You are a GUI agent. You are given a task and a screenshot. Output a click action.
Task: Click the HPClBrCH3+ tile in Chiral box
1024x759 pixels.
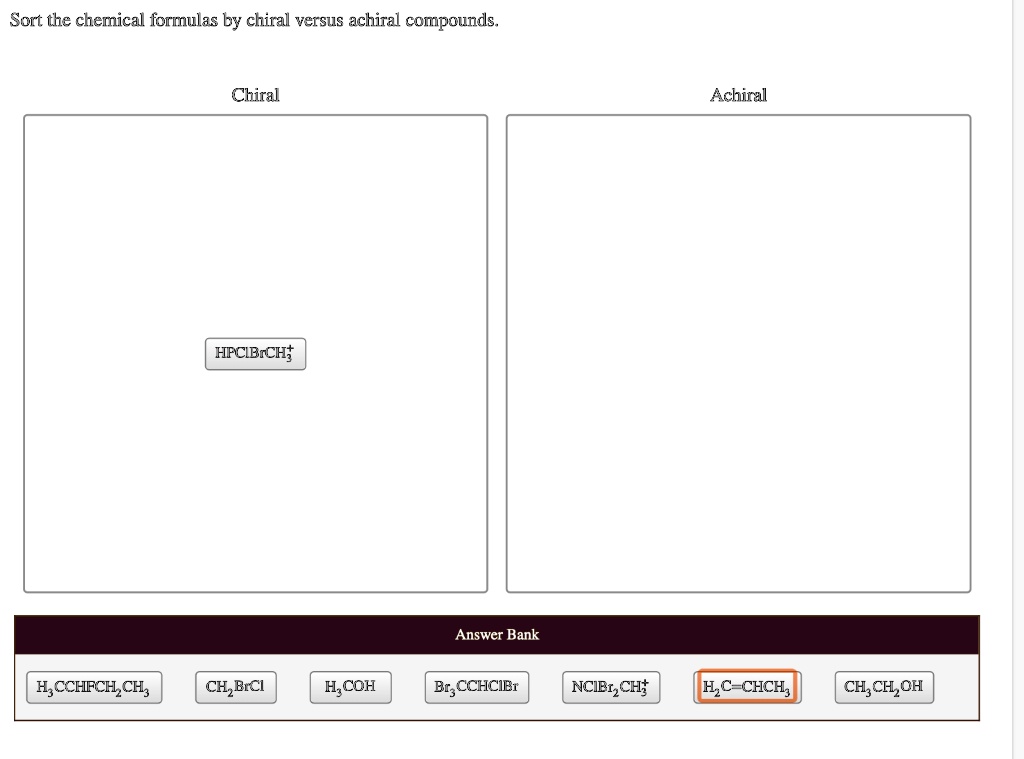pos(255,354)
